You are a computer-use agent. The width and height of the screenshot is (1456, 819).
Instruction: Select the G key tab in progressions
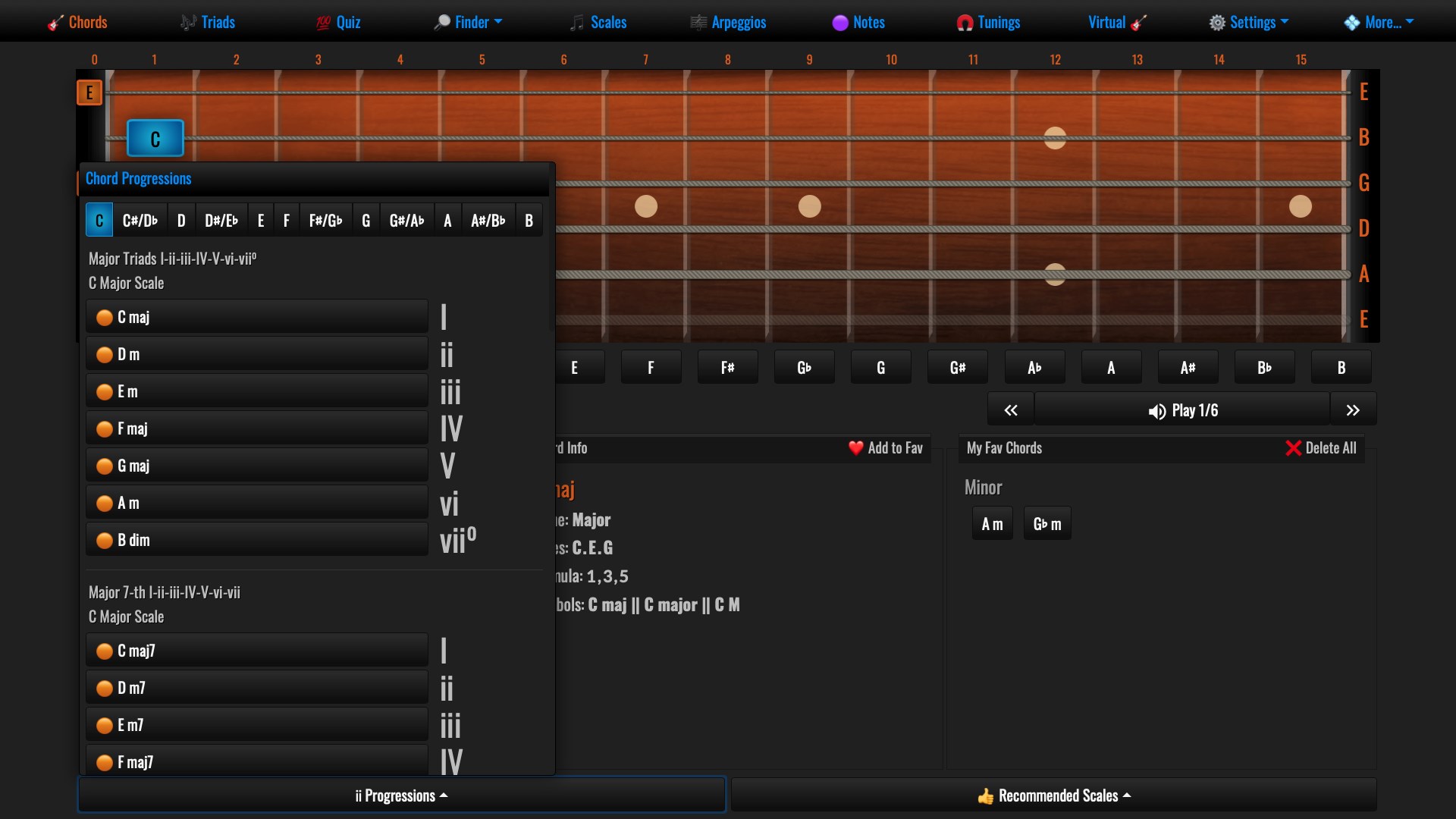tap(366, 220)
